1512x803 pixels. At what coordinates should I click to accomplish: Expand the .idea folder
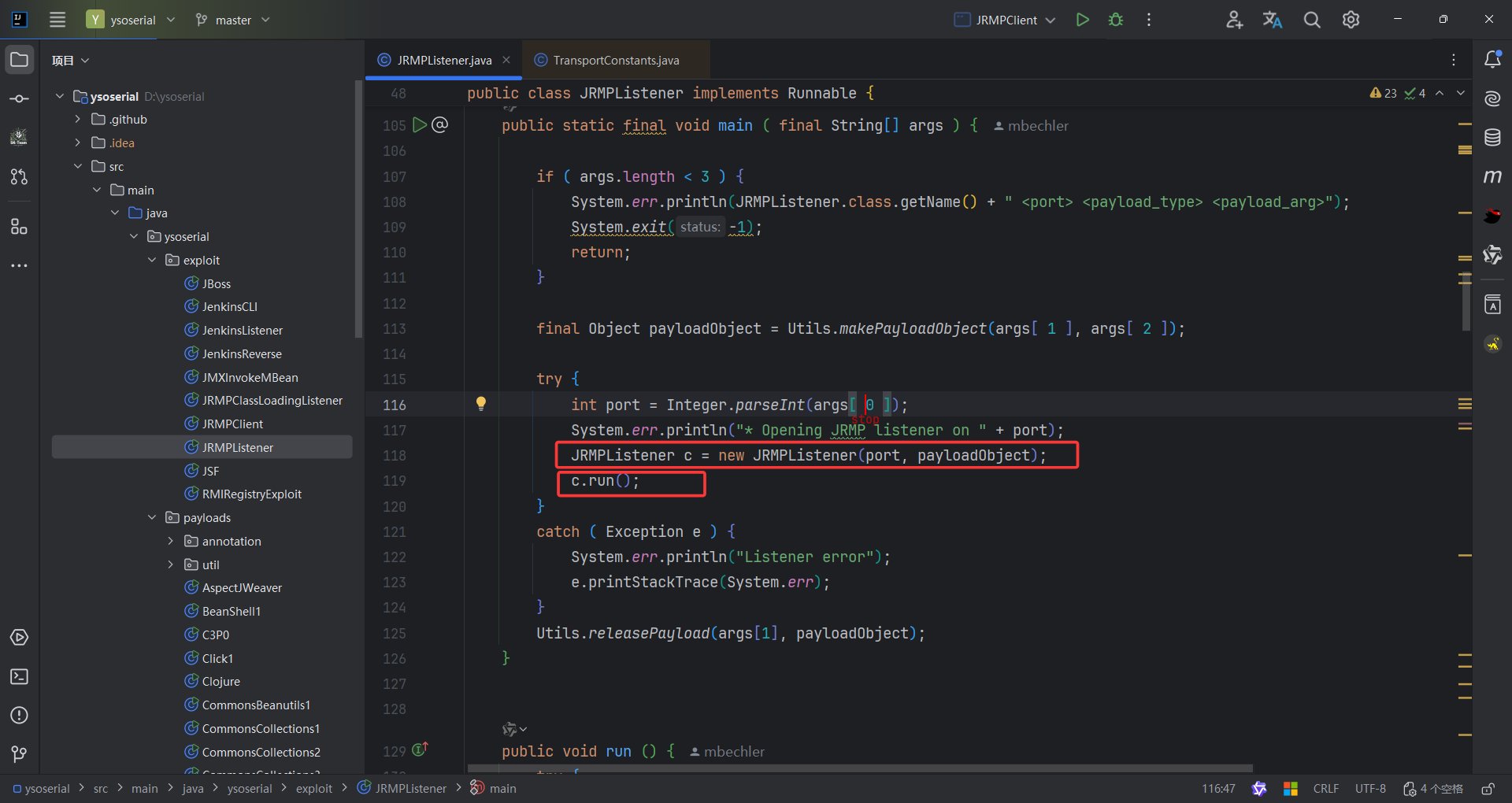coord(78,142)
